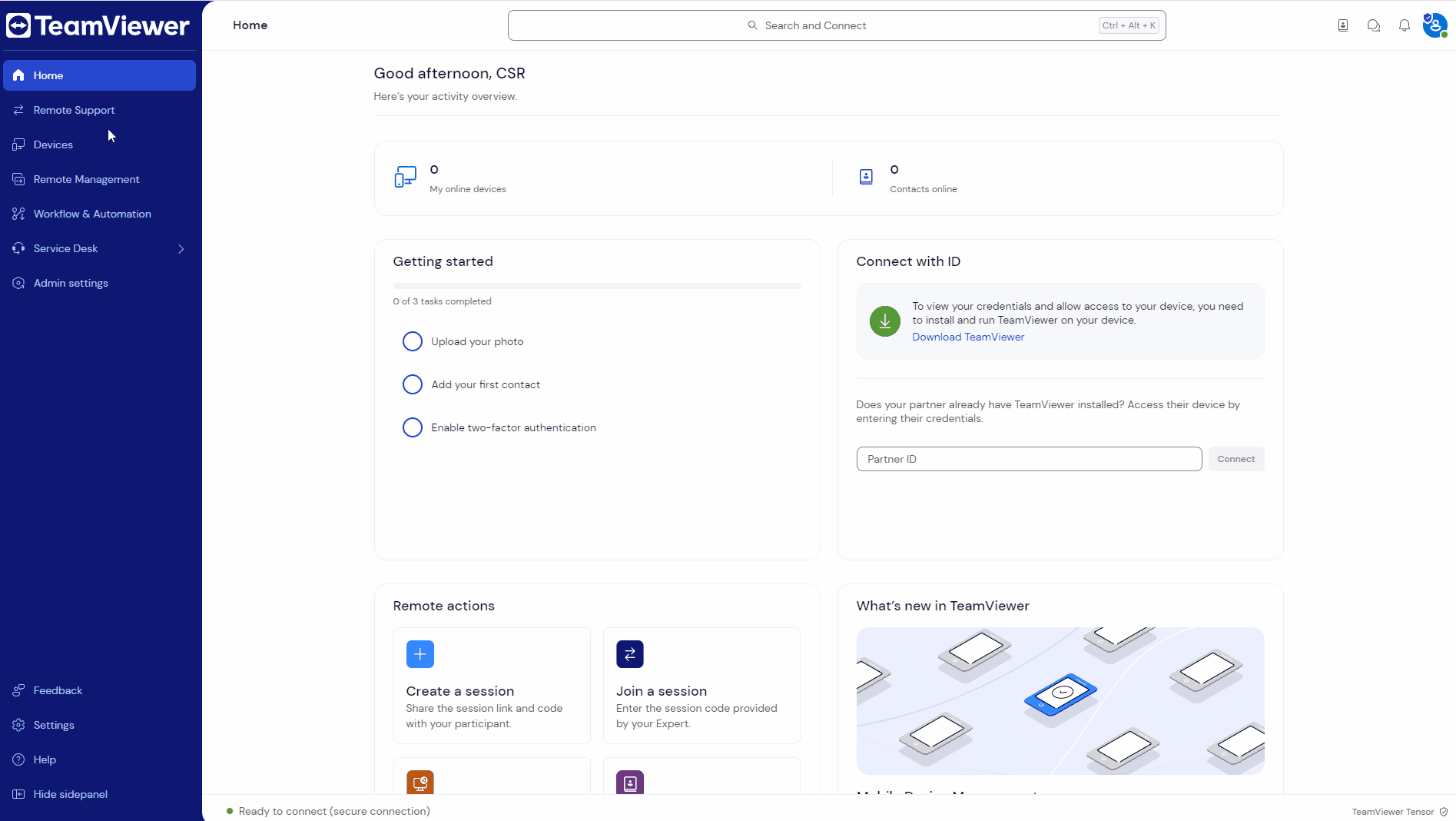Screen dimensions: 1456x821
Task: Click the Connect button
Action: pyautogui.click(x=1236, y=459)
